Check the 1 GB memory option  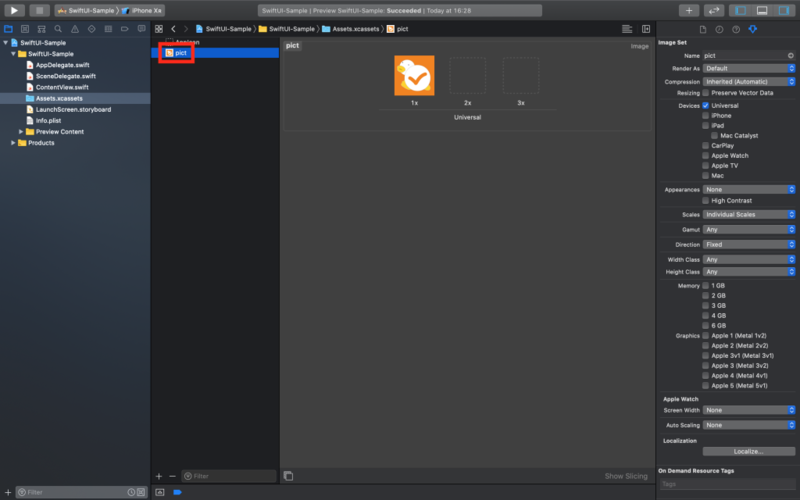706,286
